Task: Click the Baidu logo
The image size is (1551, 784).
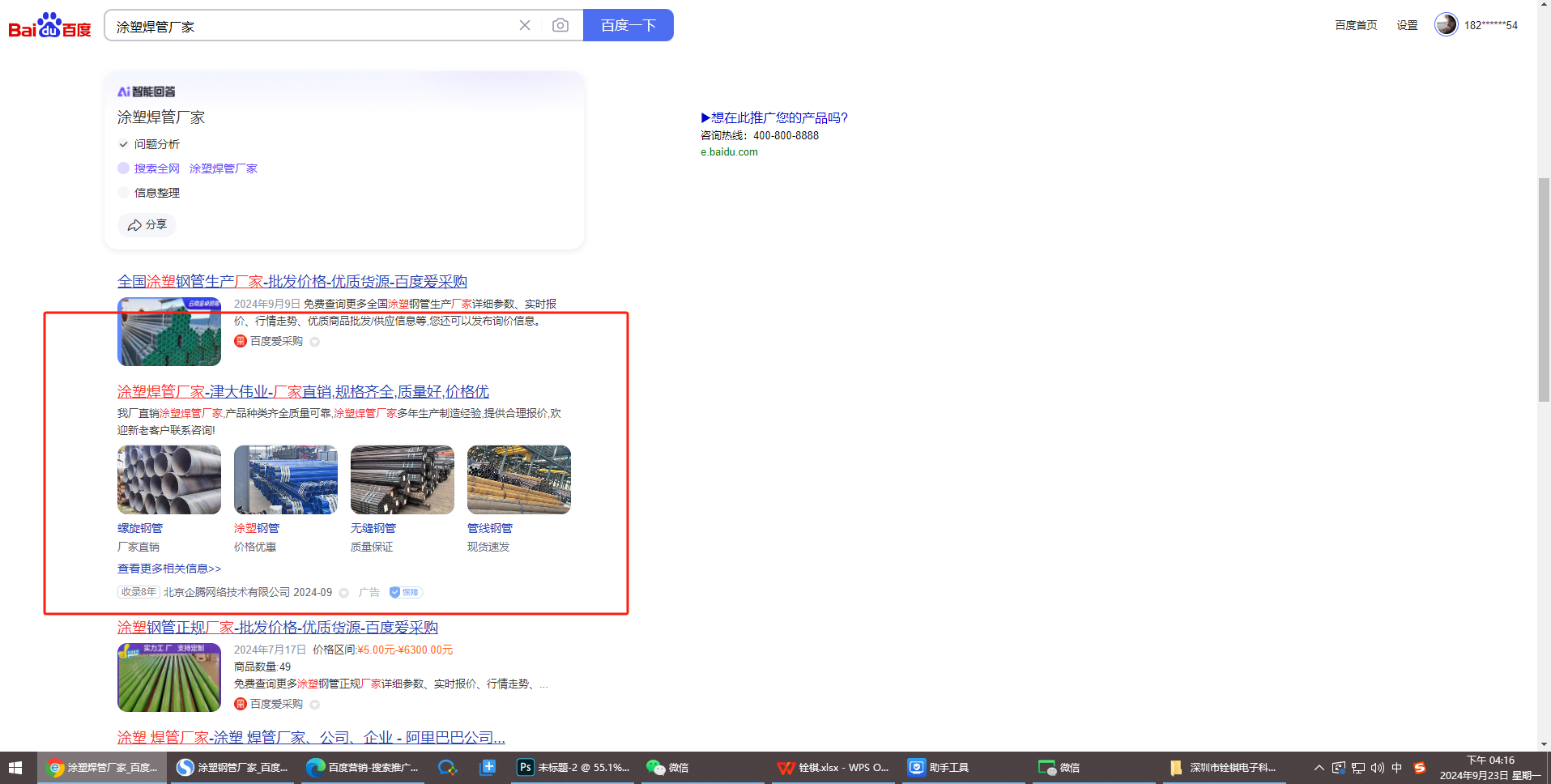Action: [49, 25]
